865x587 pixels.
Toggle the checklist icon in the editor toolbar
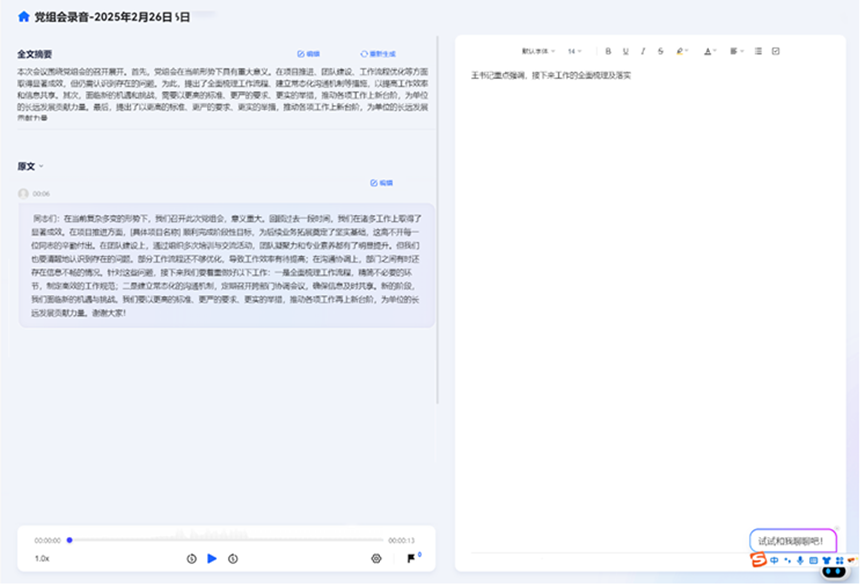click(775, 52)
